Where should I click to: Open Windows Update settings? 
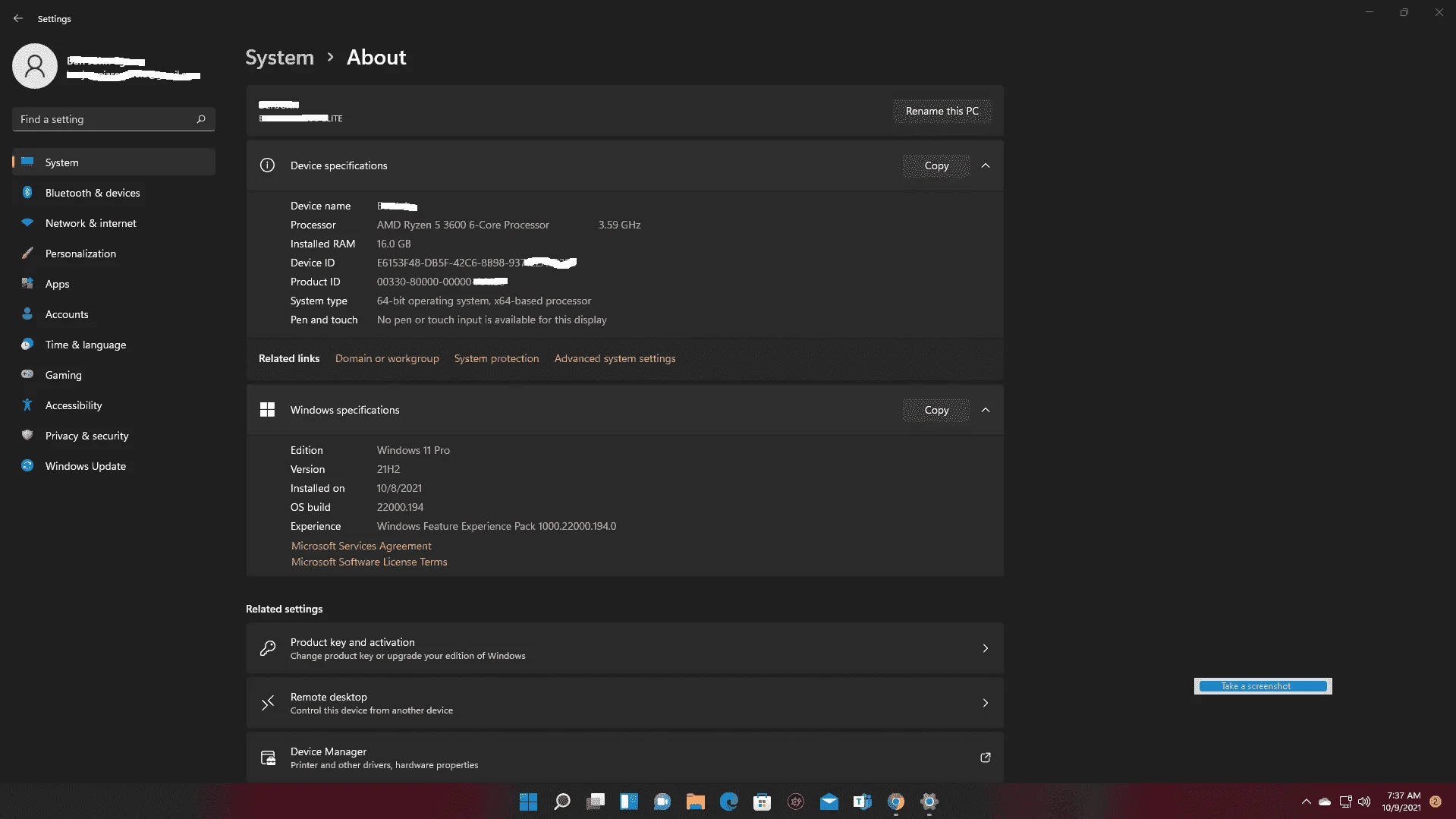click(114, 466)
